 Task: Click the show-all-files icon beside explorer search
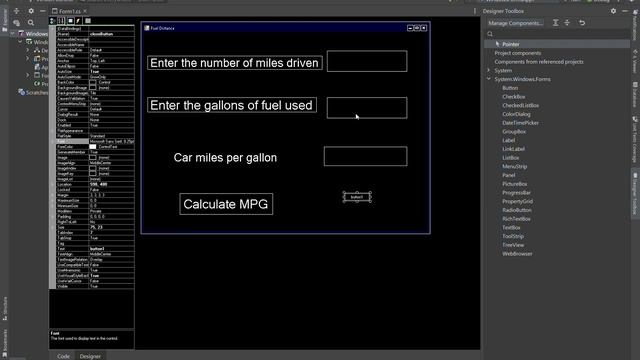pyautogui.click(x=17, y=23)
